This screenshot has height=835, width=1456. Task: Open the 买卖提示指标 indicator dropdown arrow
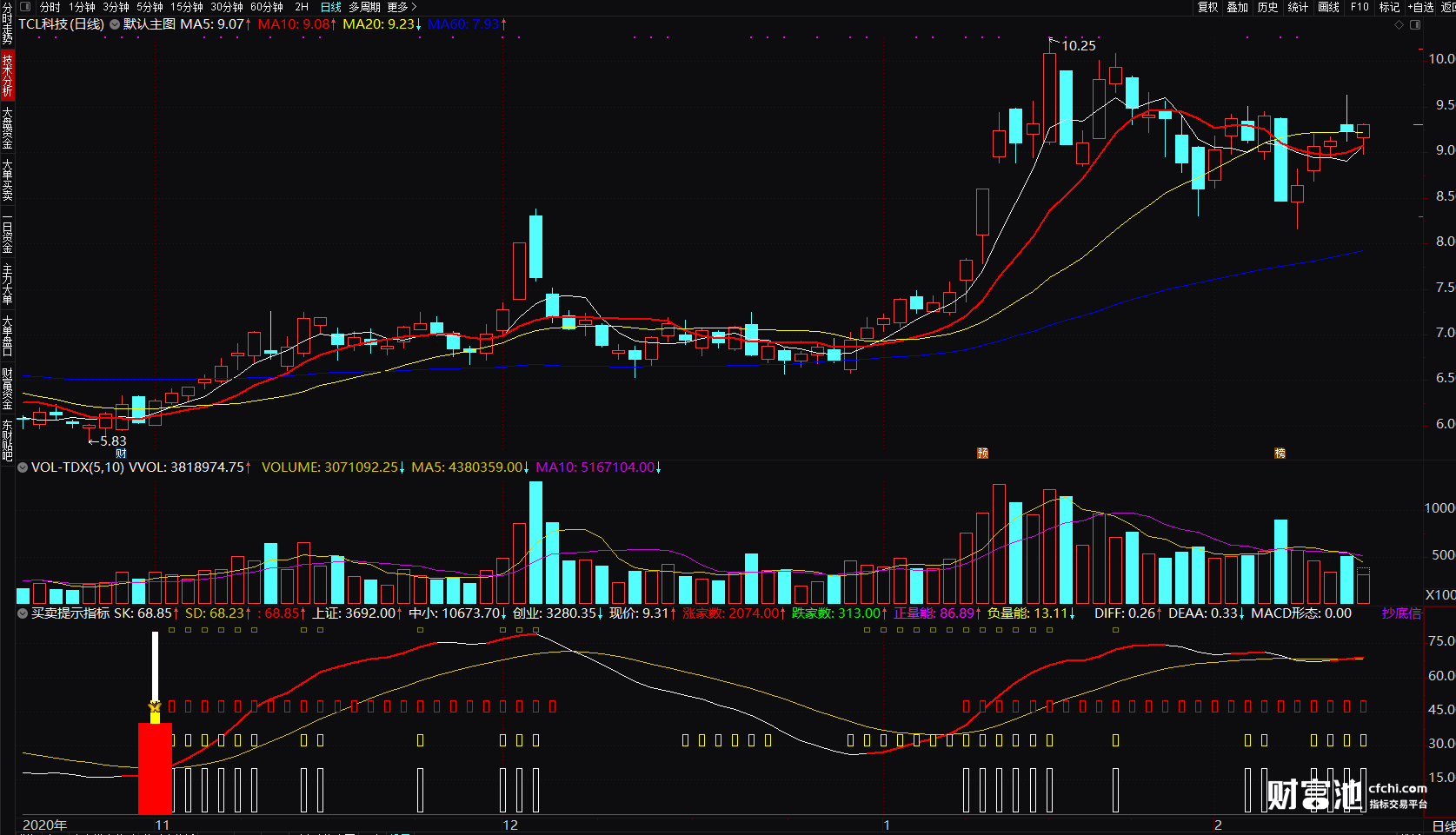coord(23,613)
